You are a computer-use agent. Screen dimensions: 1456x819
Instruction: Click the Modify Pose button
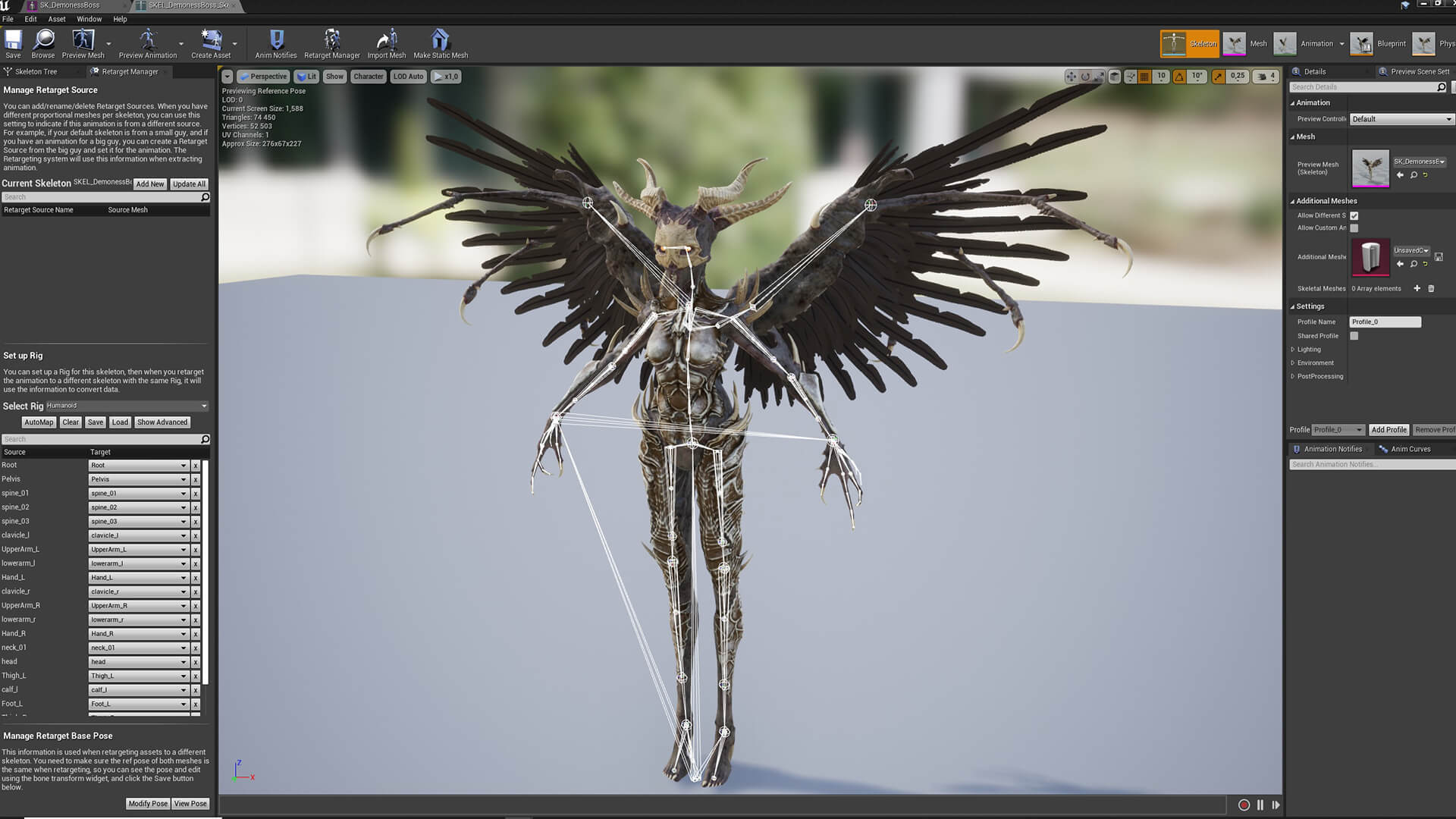coord(148,804)
